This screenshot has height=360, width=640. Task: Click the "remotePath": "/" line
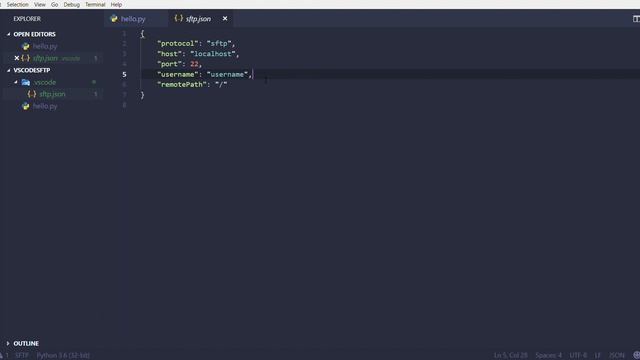[192, 84]
